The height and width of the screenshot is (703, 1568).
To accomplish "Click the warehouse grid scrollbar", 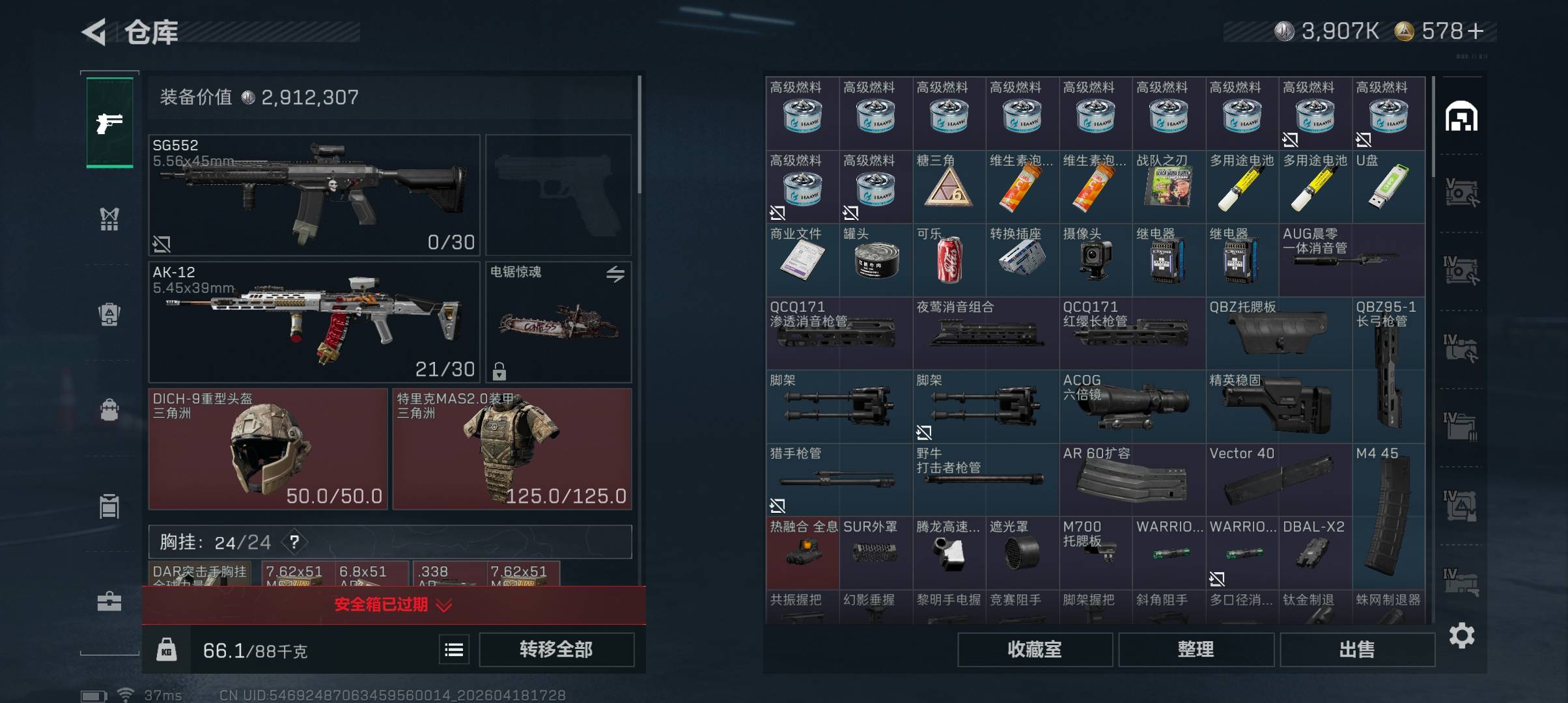I will click(1433, 127).
